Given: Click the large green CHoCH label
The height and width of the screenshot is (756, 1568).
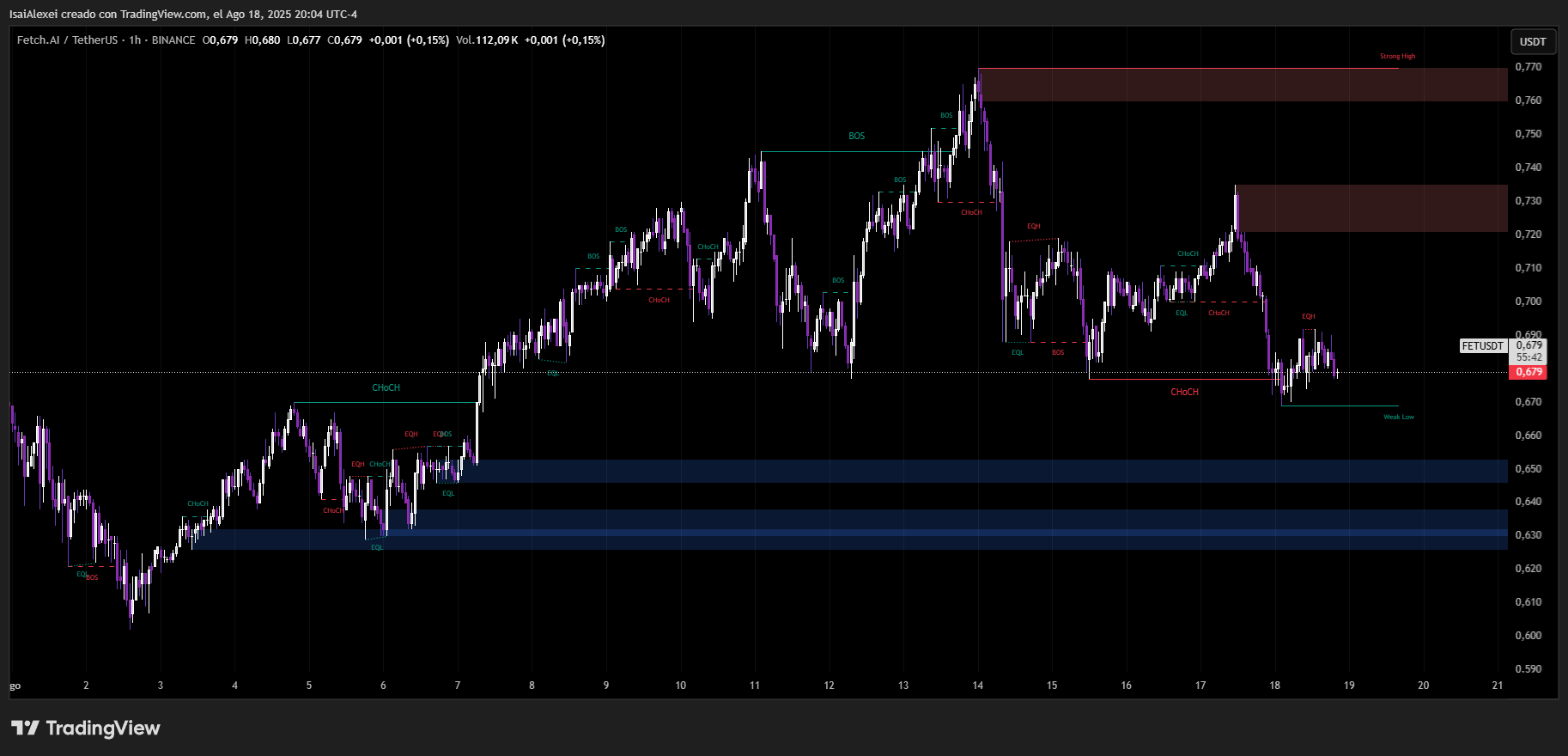Looking at the screenshot, I should coord(386,388).
